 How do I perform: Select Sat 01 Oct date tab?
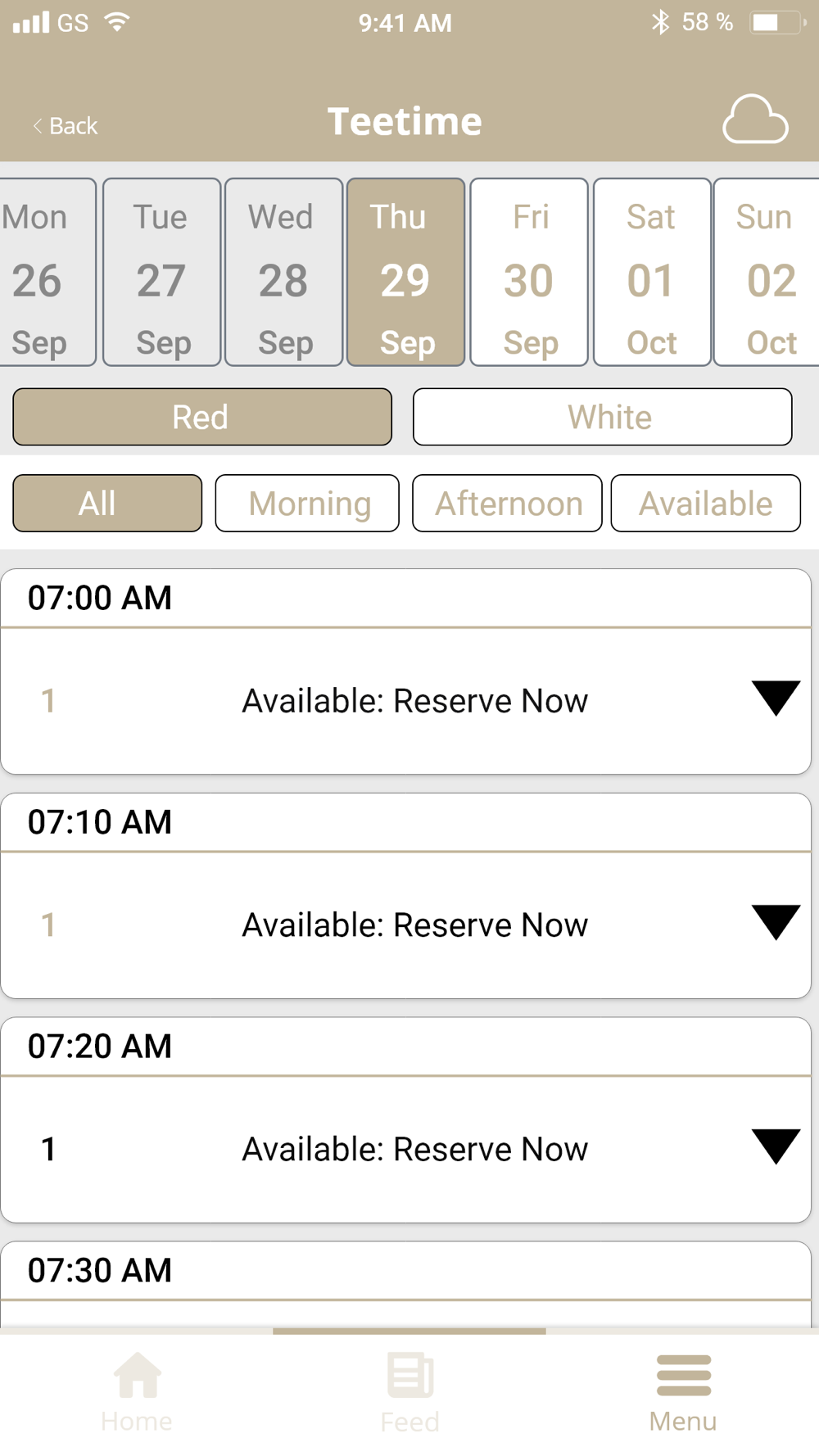pyautogui.click(x=652, y=272)
